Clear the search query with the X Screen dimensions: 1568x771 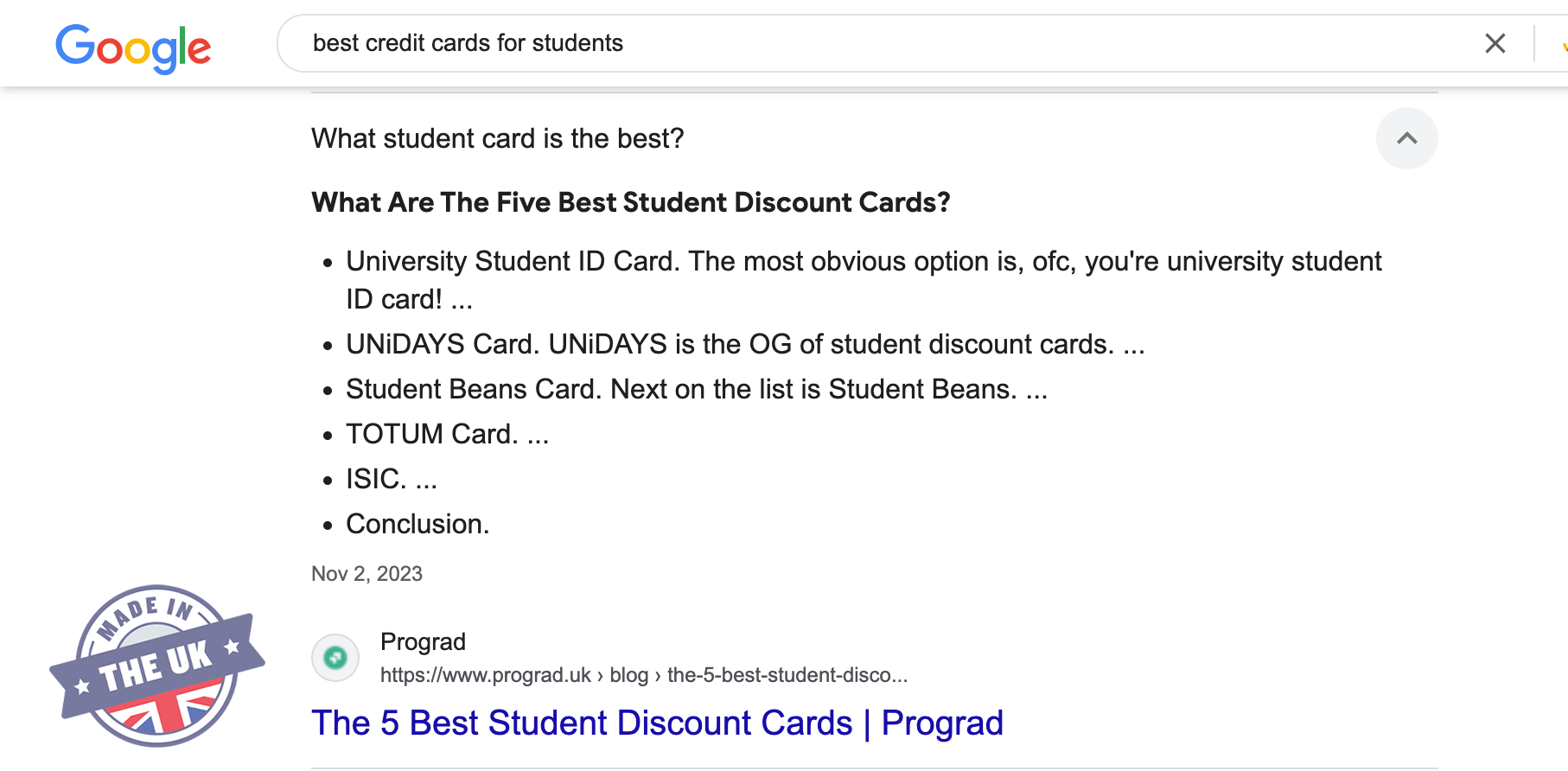click(1495, 43)
